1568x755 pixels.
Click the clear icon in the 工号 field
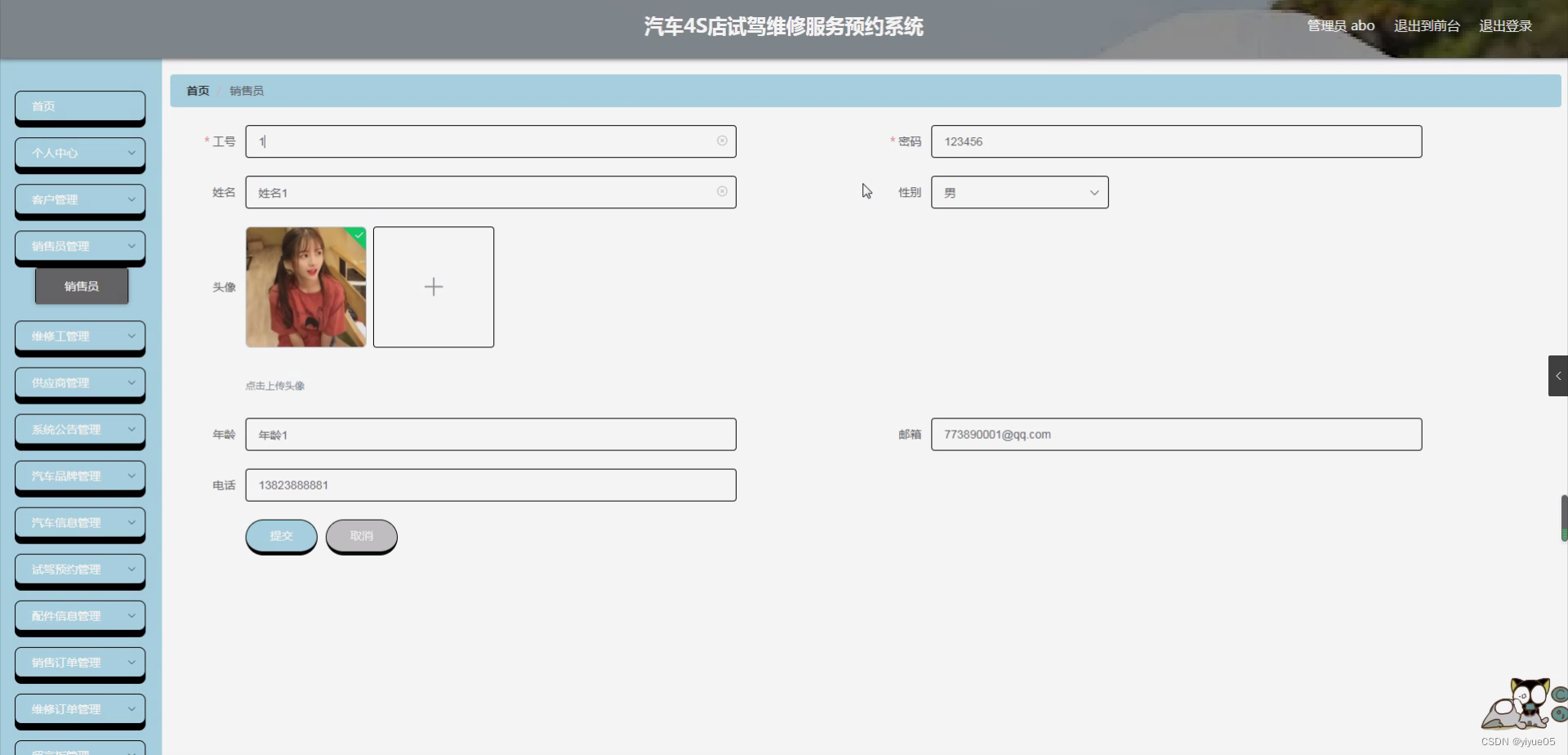(722, 141)
